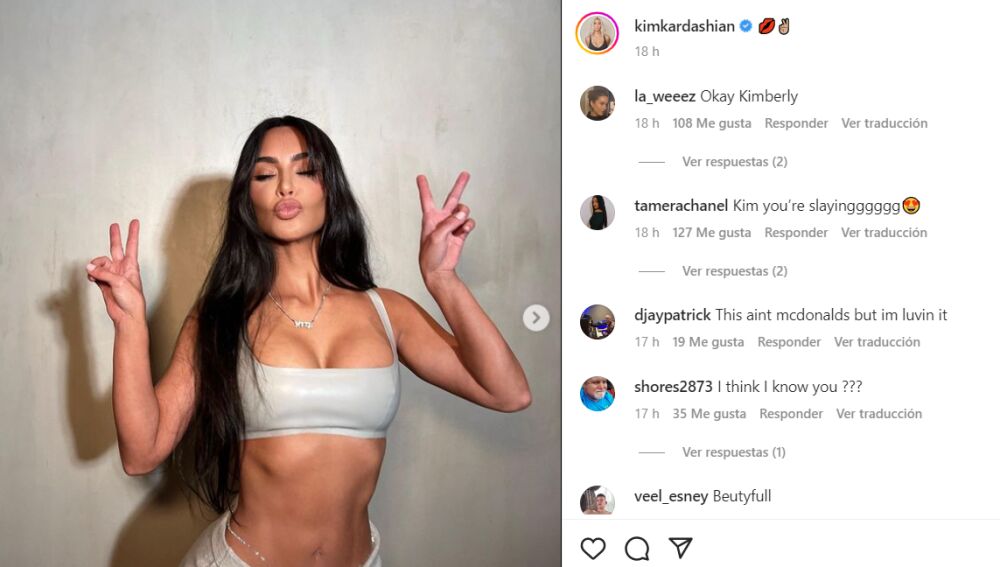The height and width of the screenshot is (567, 1000).
Task: Like the post with heart icon
Action: [592, 548]
